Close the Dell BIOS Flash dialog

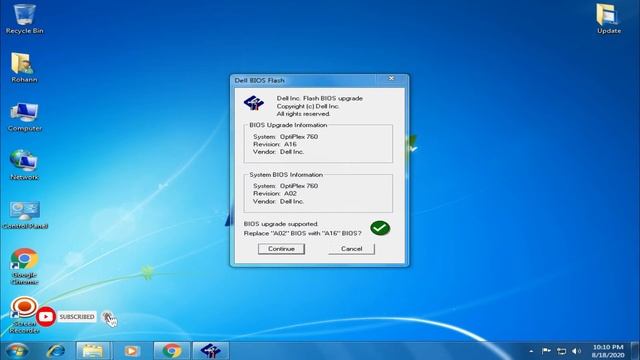(x=391, y=78)
